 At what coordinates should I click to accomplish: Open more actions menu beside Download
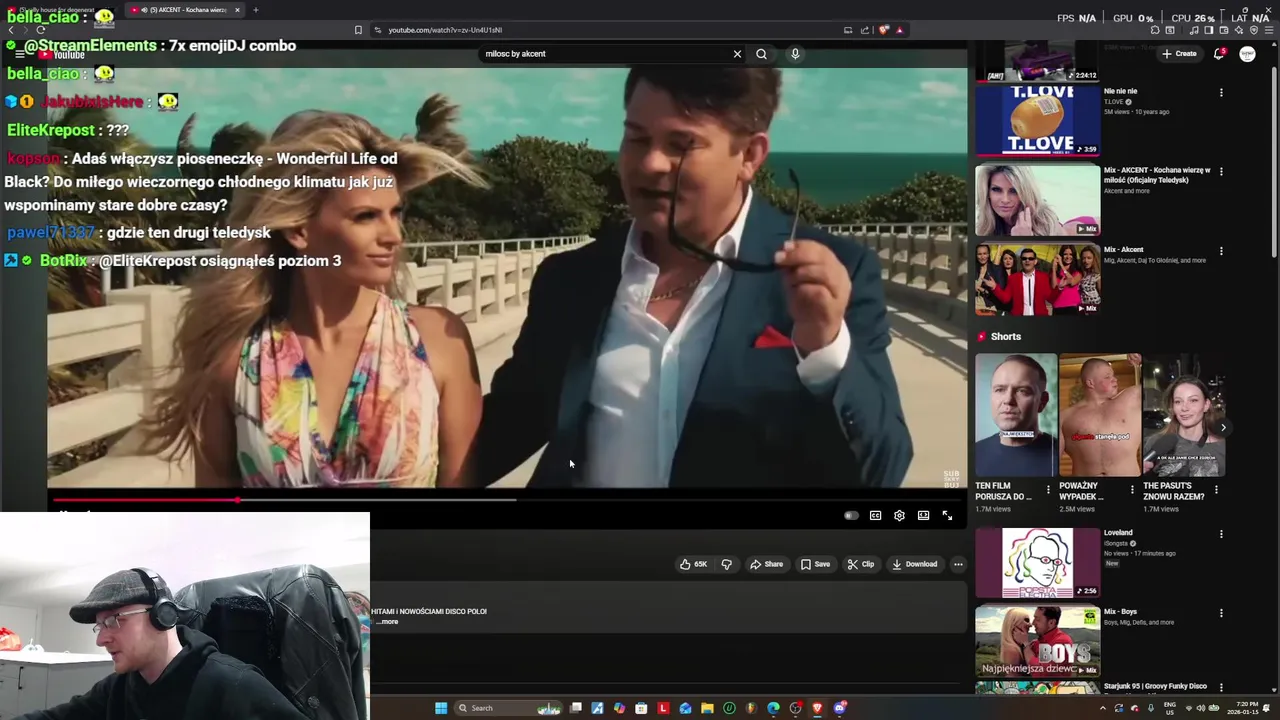(958, 564)
